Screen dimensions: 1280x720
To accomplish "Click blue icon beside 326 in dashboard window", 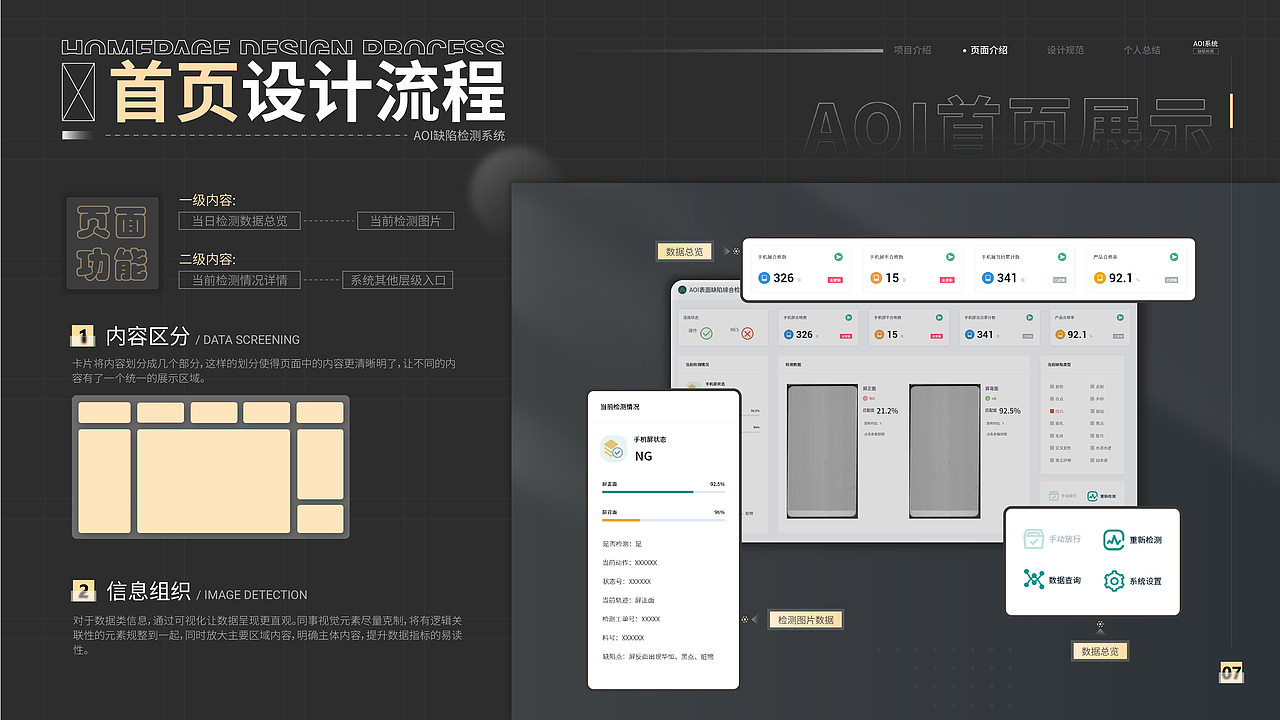I will pos(789,334).
